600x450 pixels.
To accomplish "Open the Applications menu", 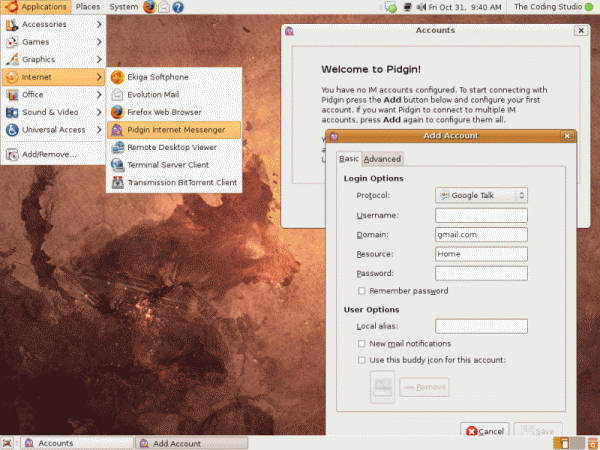I will point(36,7).
